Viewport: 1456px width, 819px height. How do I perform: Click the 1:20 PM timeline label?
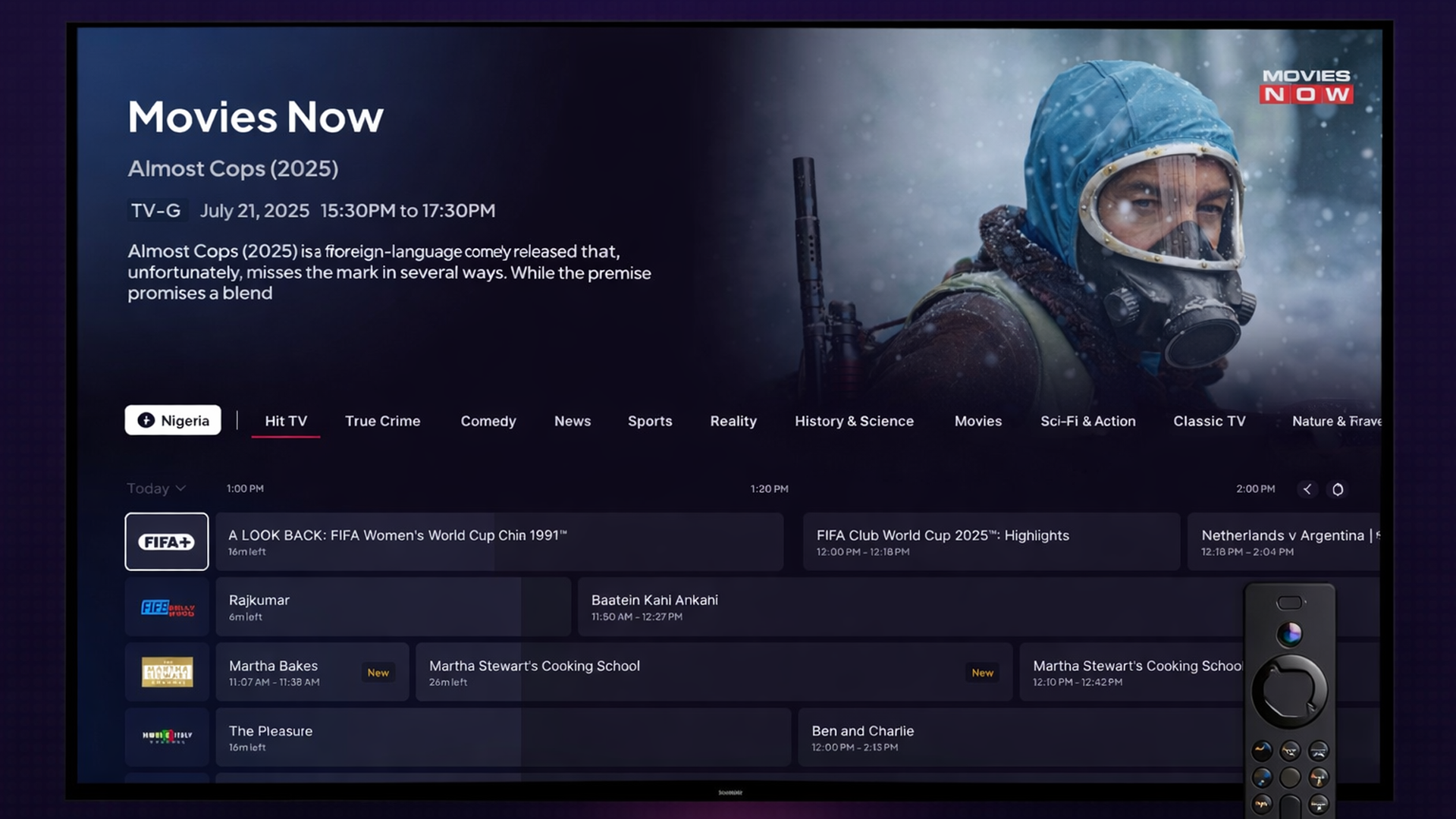769,488
